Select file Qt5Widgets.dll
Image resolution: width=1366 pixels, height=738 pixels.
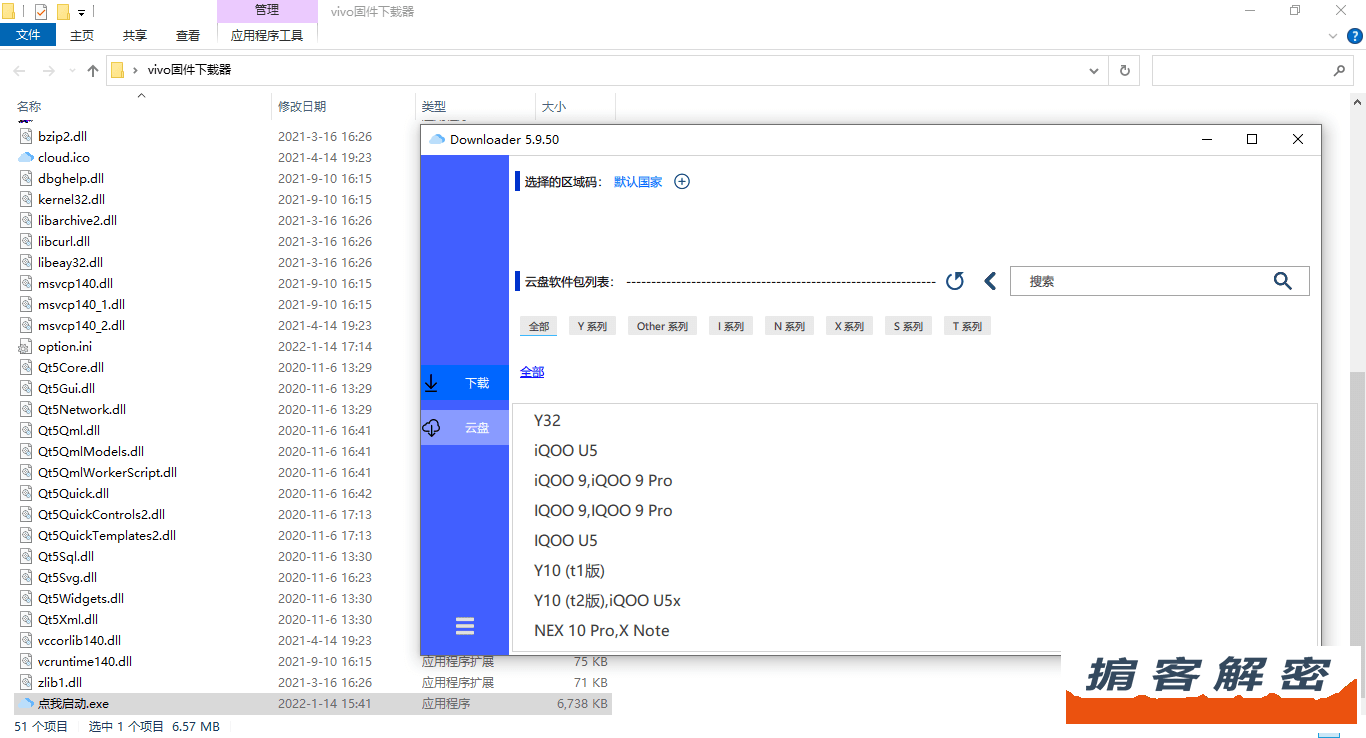point(81,598)
